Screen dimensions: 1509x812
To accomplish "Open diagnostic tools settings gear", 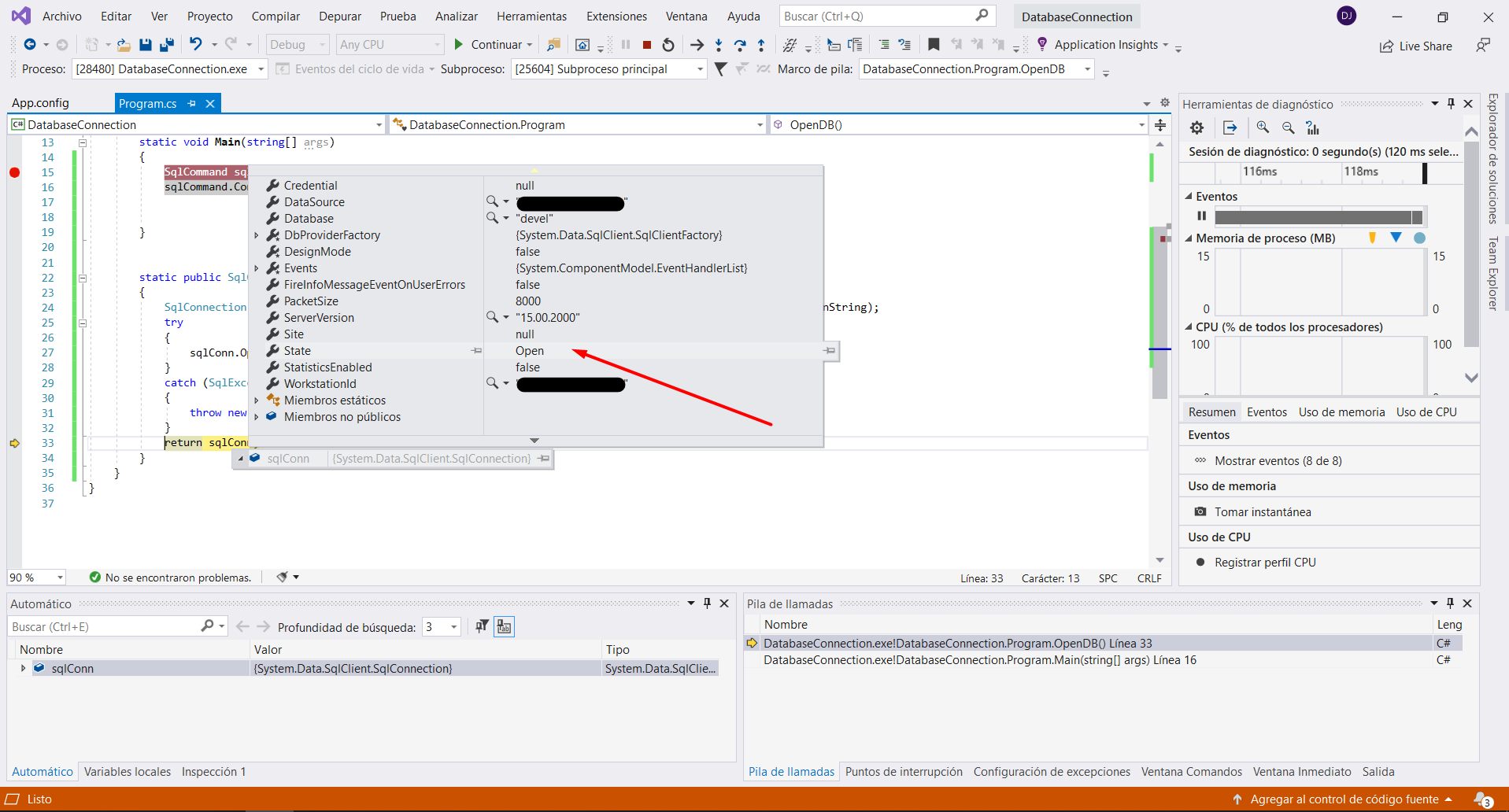I will point(1197,127).
